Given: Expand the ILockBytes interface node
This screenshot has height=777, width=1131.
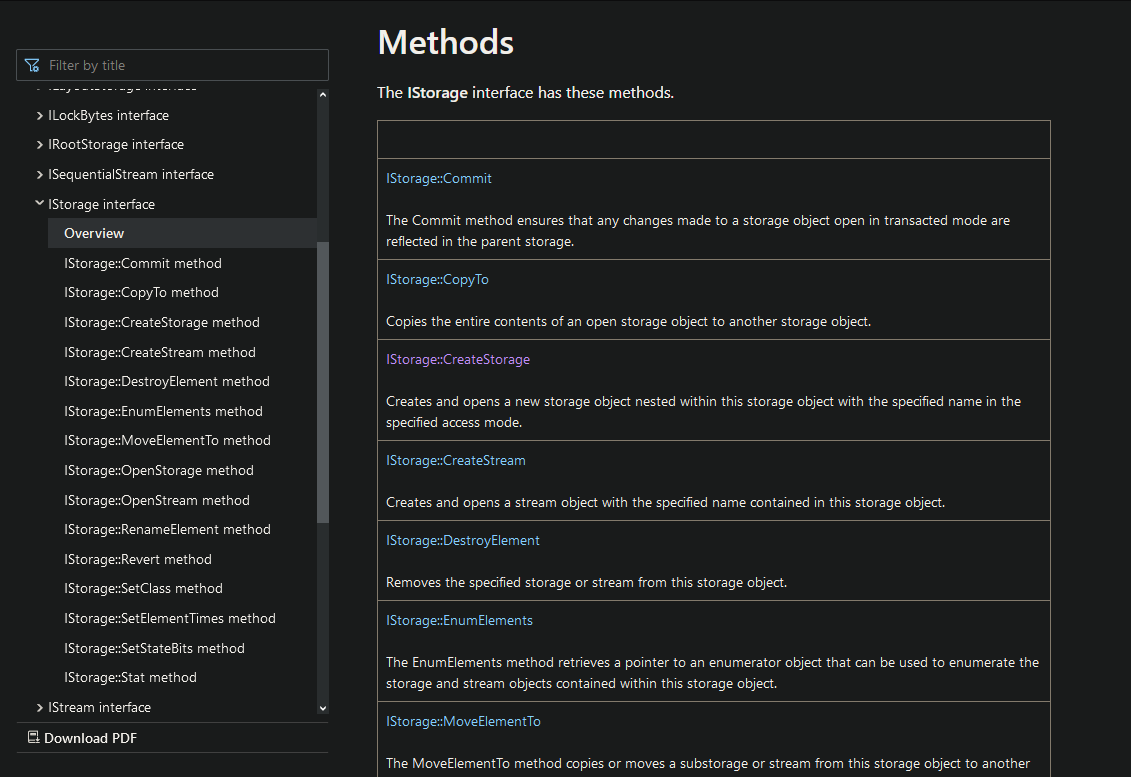Looking at the screenshot, I should (x=39, y=115).
